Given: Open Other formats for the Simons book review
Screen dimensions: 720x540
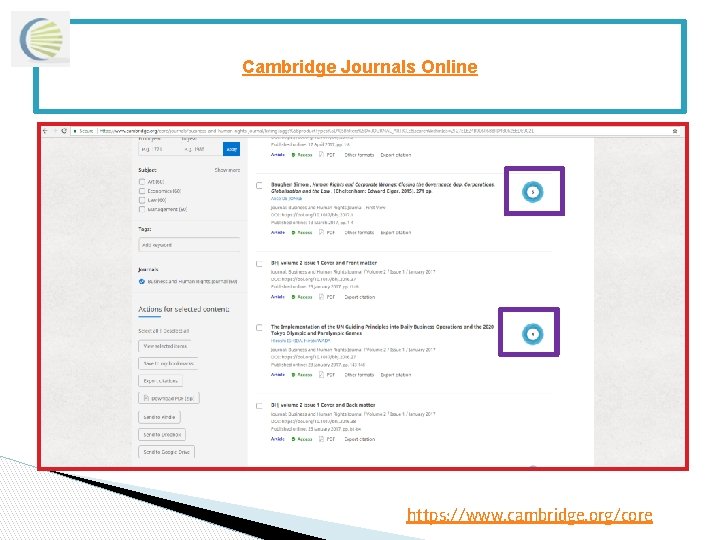Looking at the screenshot, I should click(x=360, y=233).
